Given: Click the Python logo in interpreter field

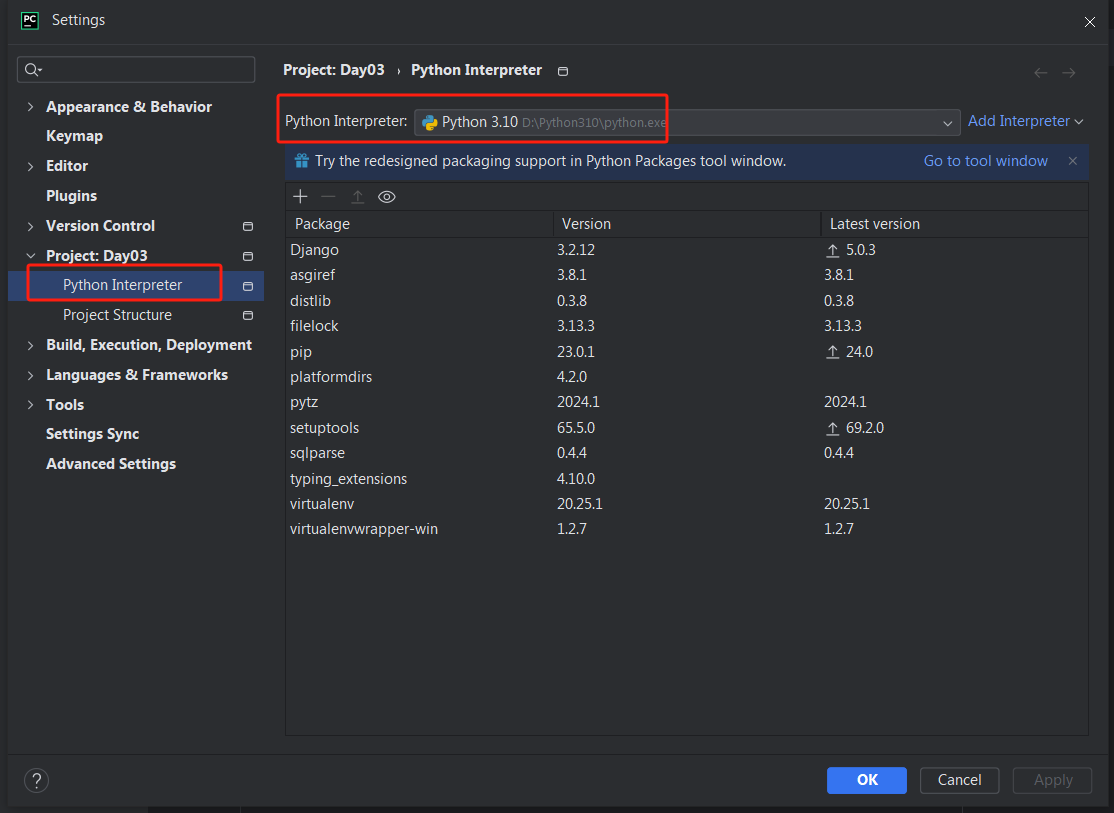Looking at the screenshot, I should (x=430, y=122).
